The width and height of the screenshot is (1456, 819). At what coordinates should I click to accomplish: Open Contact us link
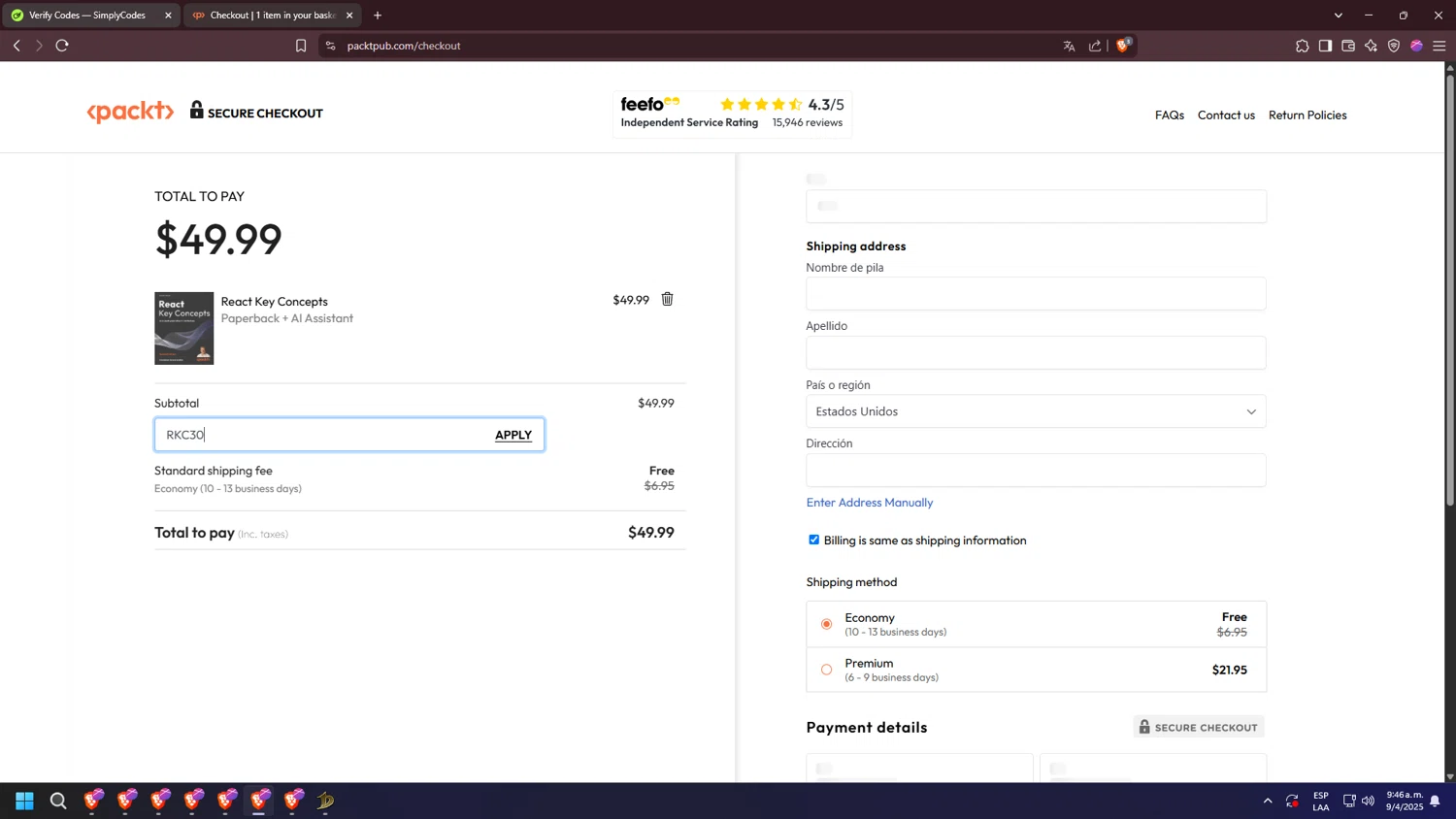click(1226, 115)
